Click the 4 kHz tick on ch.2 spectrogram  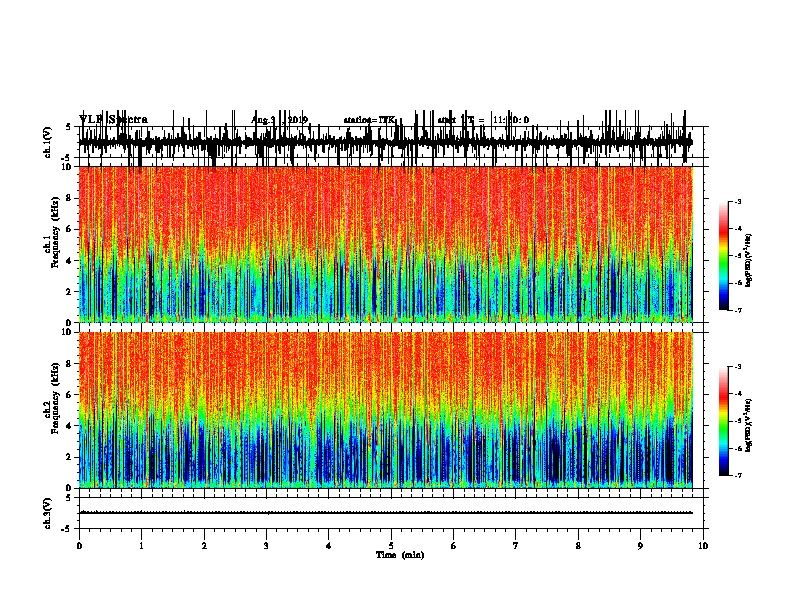[69, 426]
